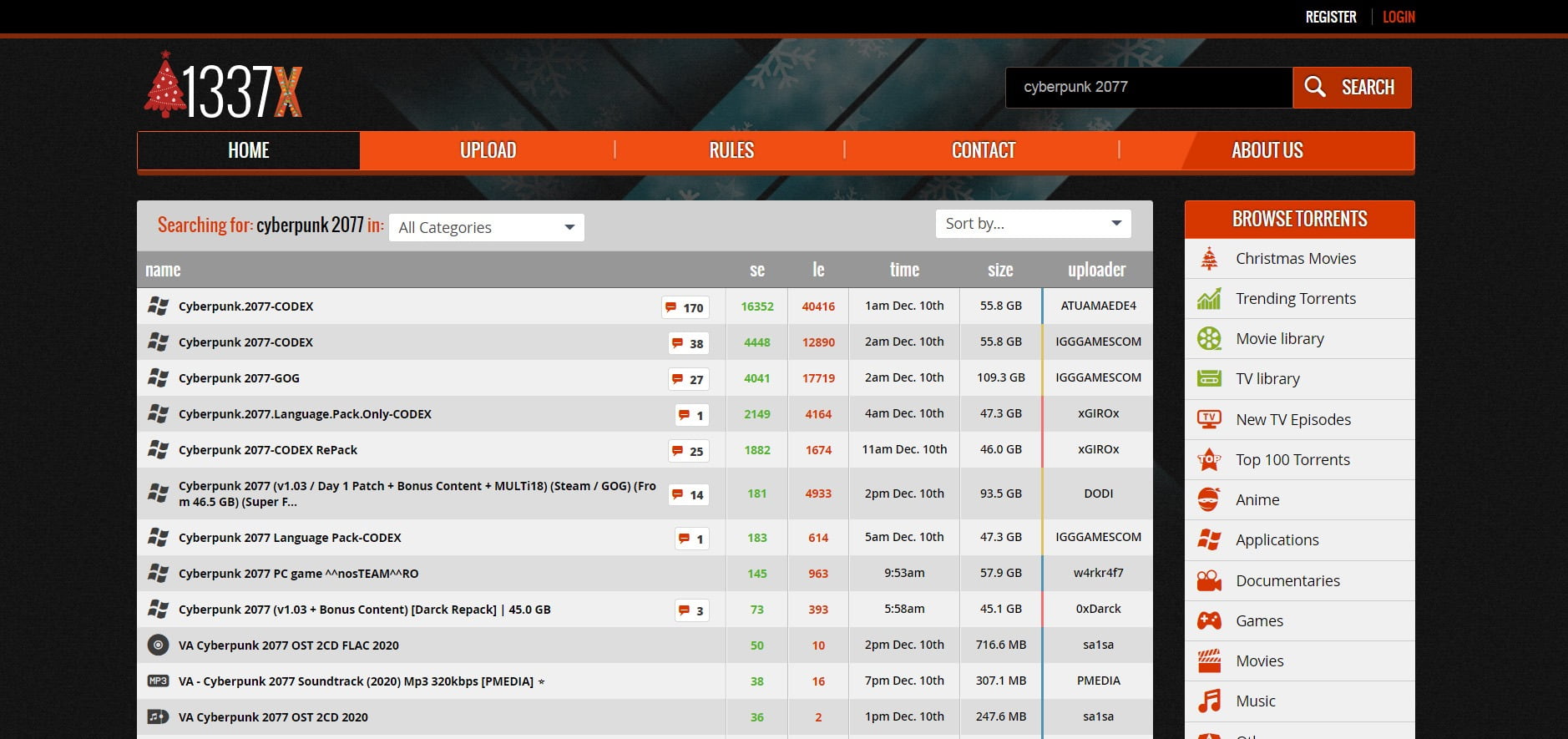Click the 25 comments badge on CODEX RePack
The image size is (1568, 739).
[689, 451]
